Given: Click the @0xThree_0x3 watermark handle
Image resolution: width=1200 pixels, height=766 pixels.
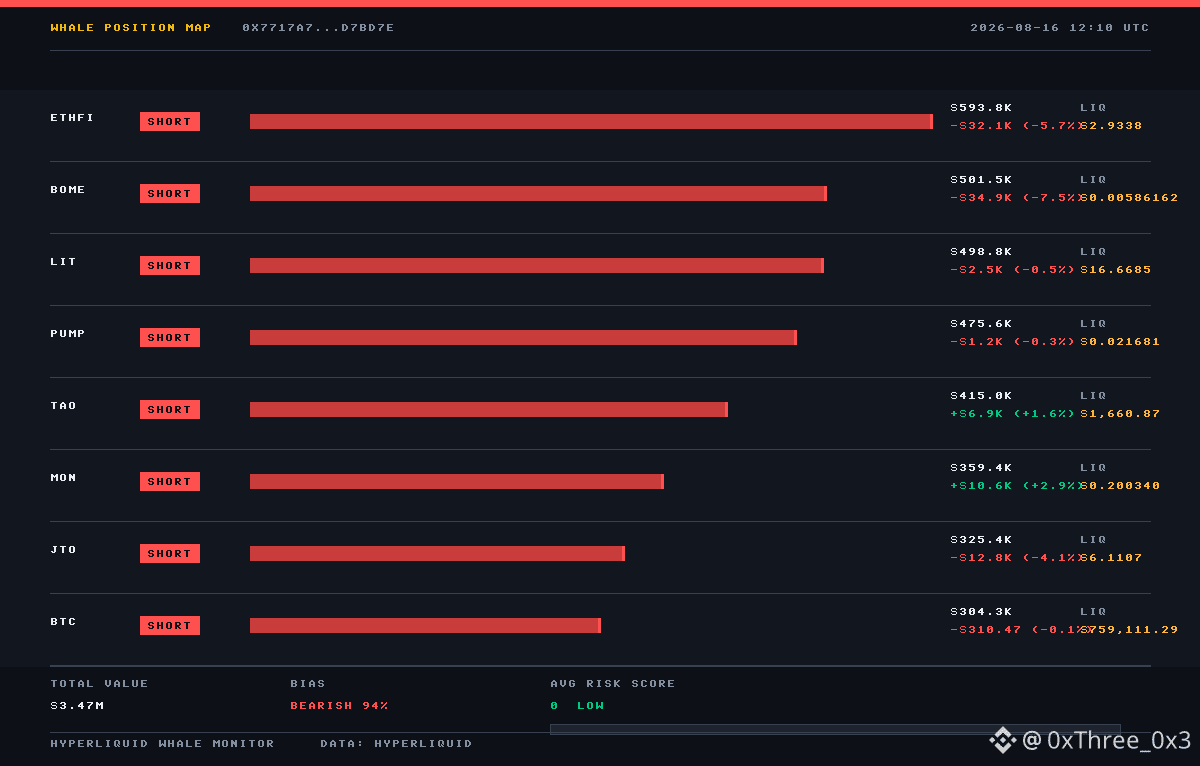Looking at the screenshot, I should tap(1107, 740).
